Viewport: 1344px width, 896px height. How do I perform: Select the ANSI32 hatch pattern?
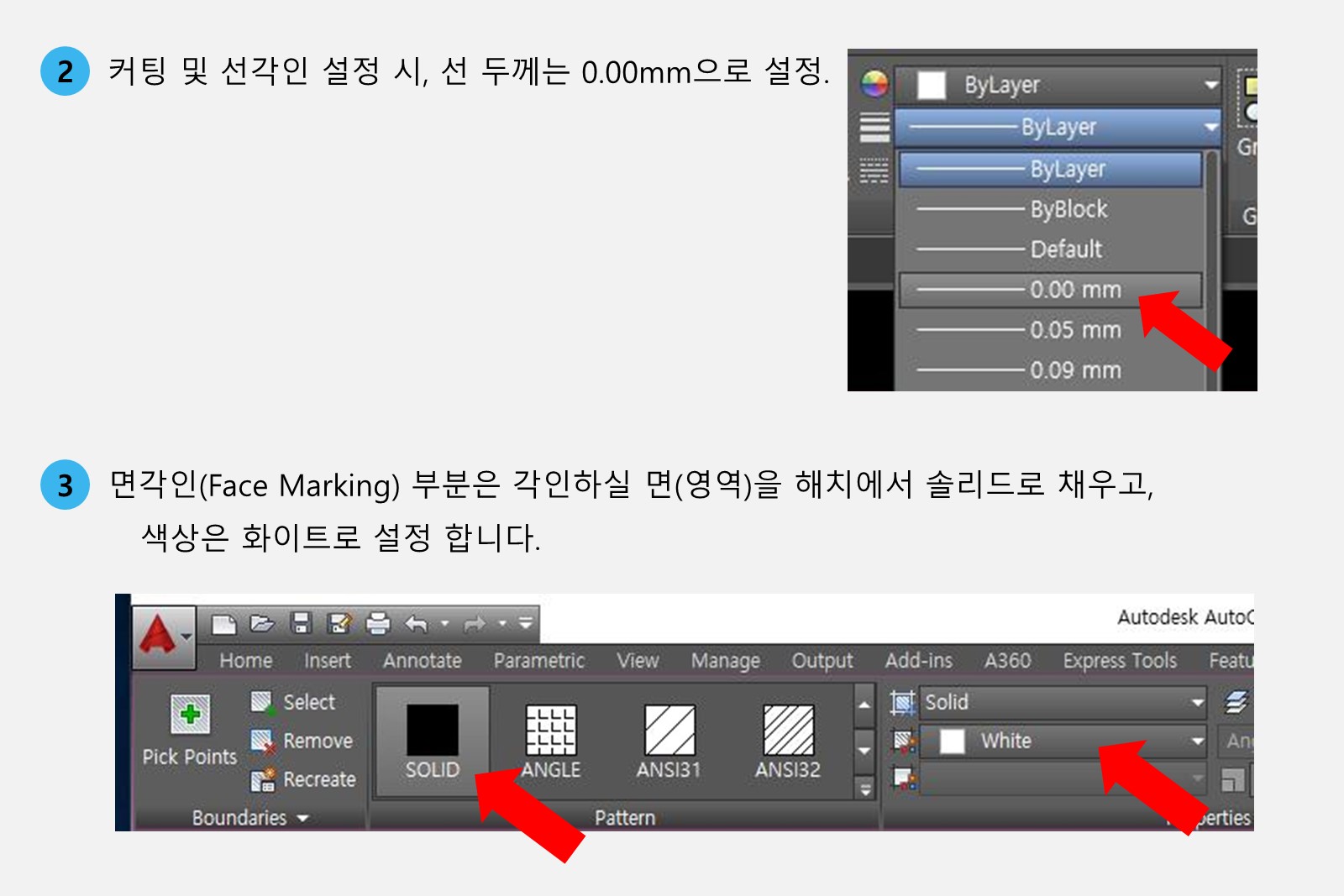coord(788,741)
